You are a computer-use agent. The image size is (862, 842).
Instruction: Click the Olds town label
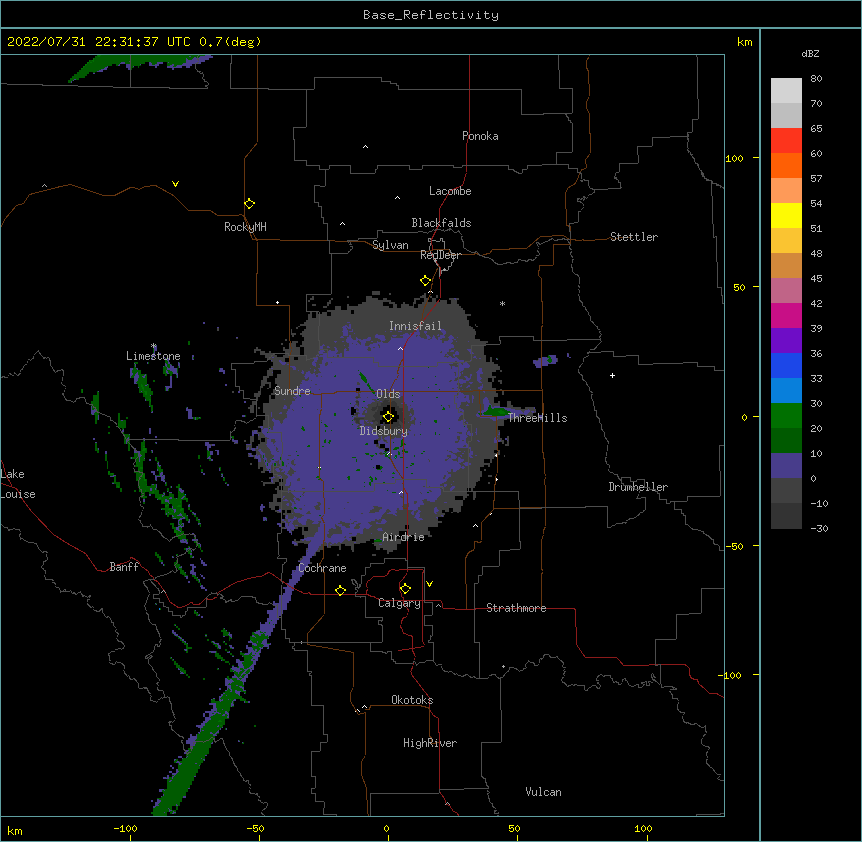tap(388, 394)
